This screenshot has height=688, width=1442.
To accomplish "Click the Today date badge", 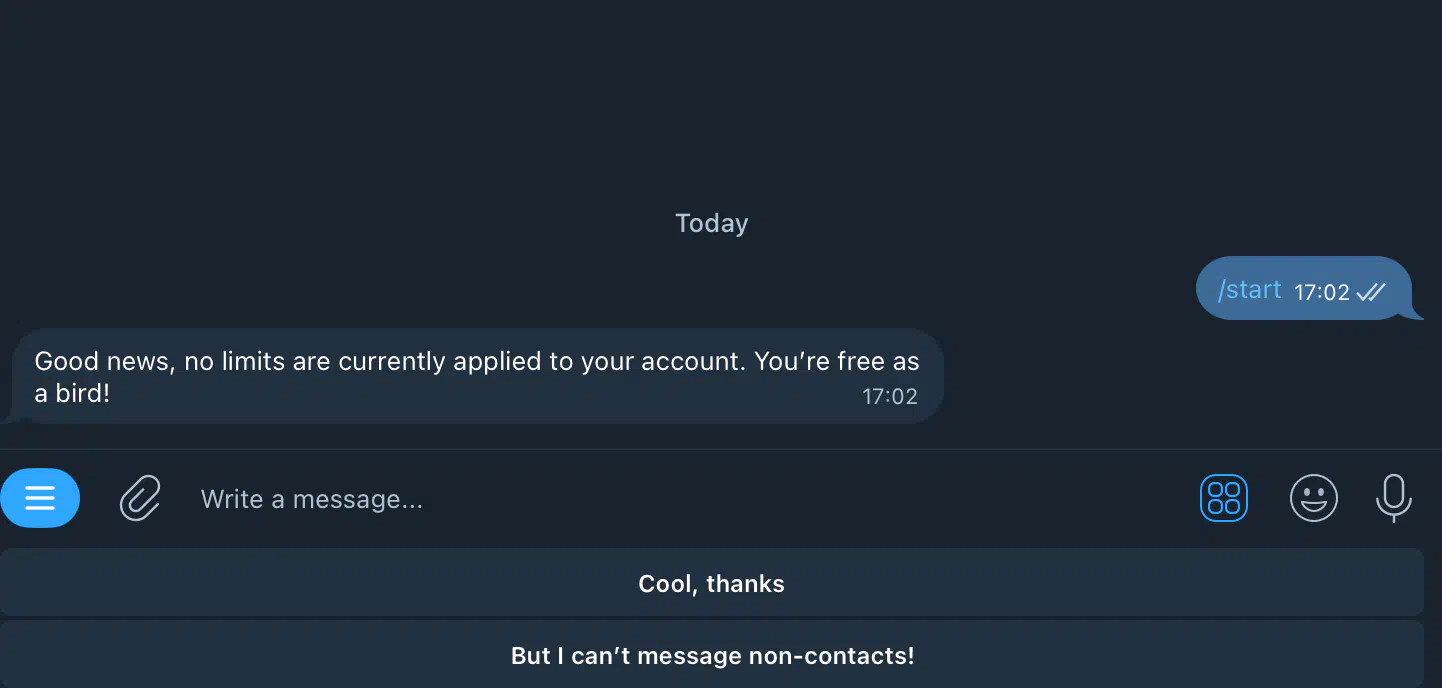I will (x=711, y=223).
